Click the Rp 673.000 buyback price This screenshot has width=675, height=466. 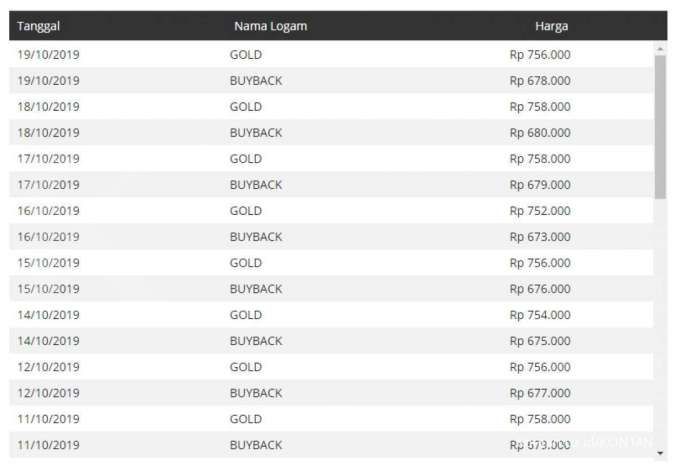pos(540,237)
